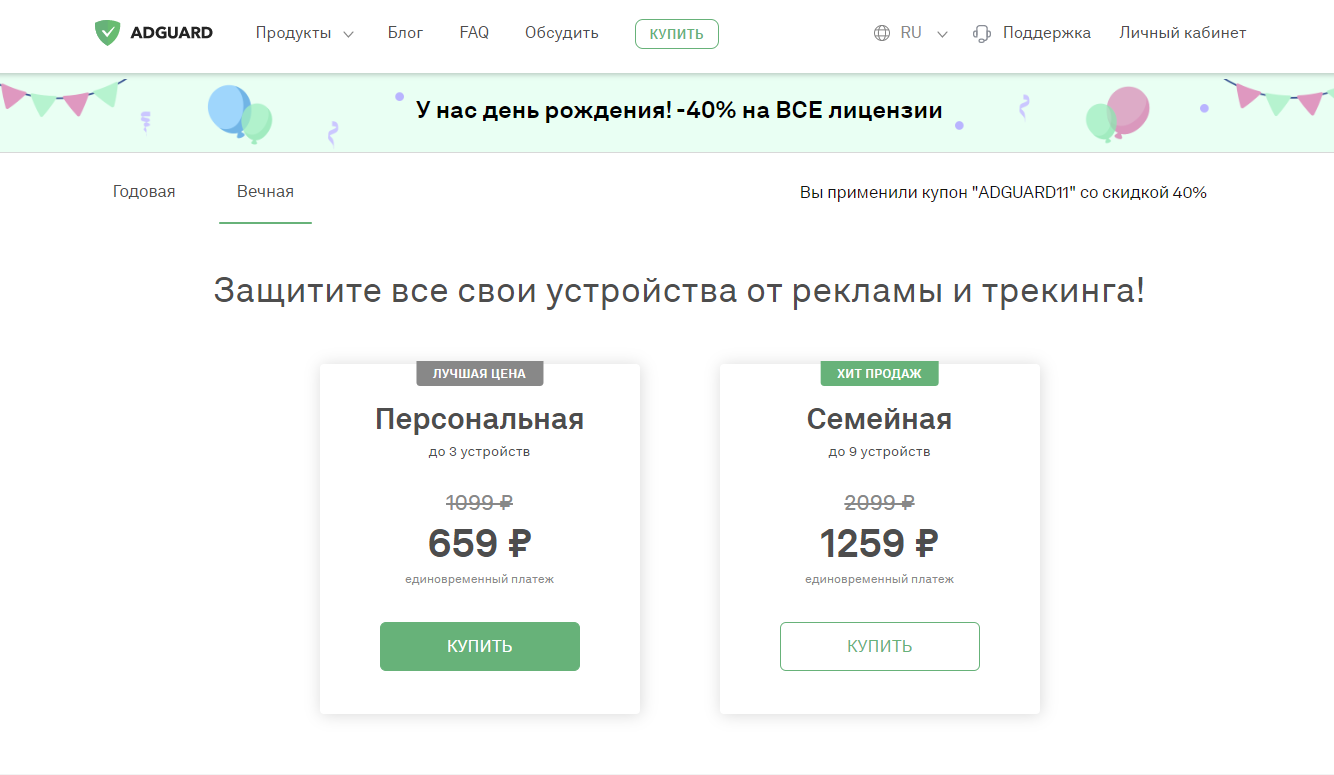Buy the Персональная license
The height and width of the screenshot is (775, 1334).
coord(480,646)
